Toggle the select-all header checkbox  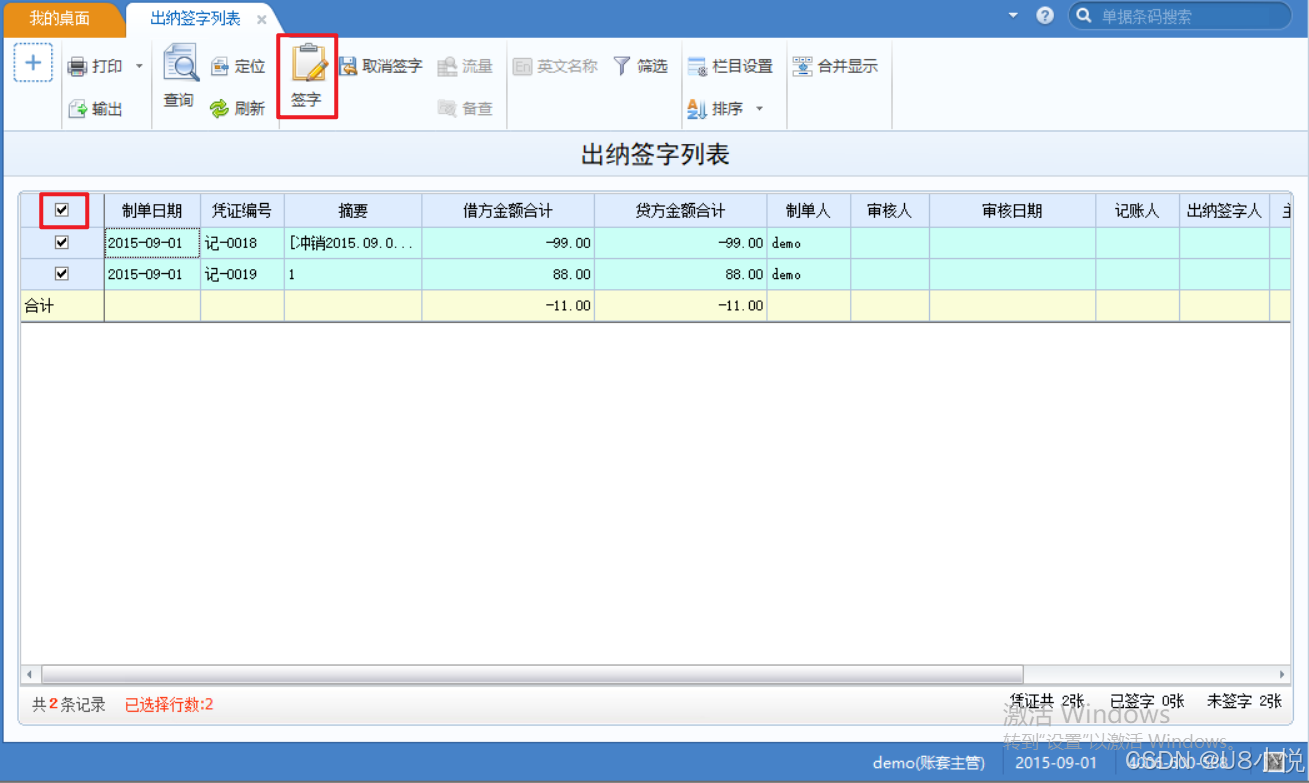click(x=62, y=210)
